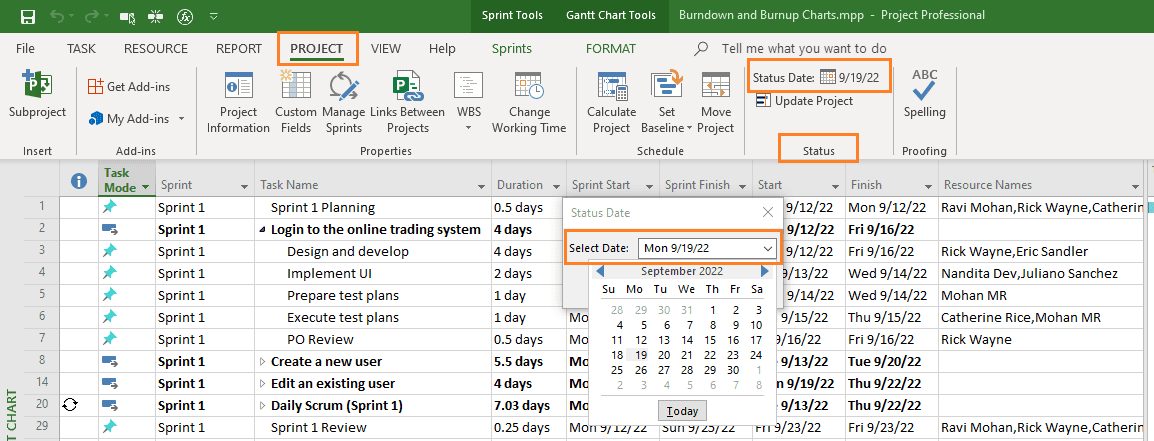Switch to the RESOURCE tab
The width and height of the screenshot is (1154, 441).
click(x=156, y=49)
